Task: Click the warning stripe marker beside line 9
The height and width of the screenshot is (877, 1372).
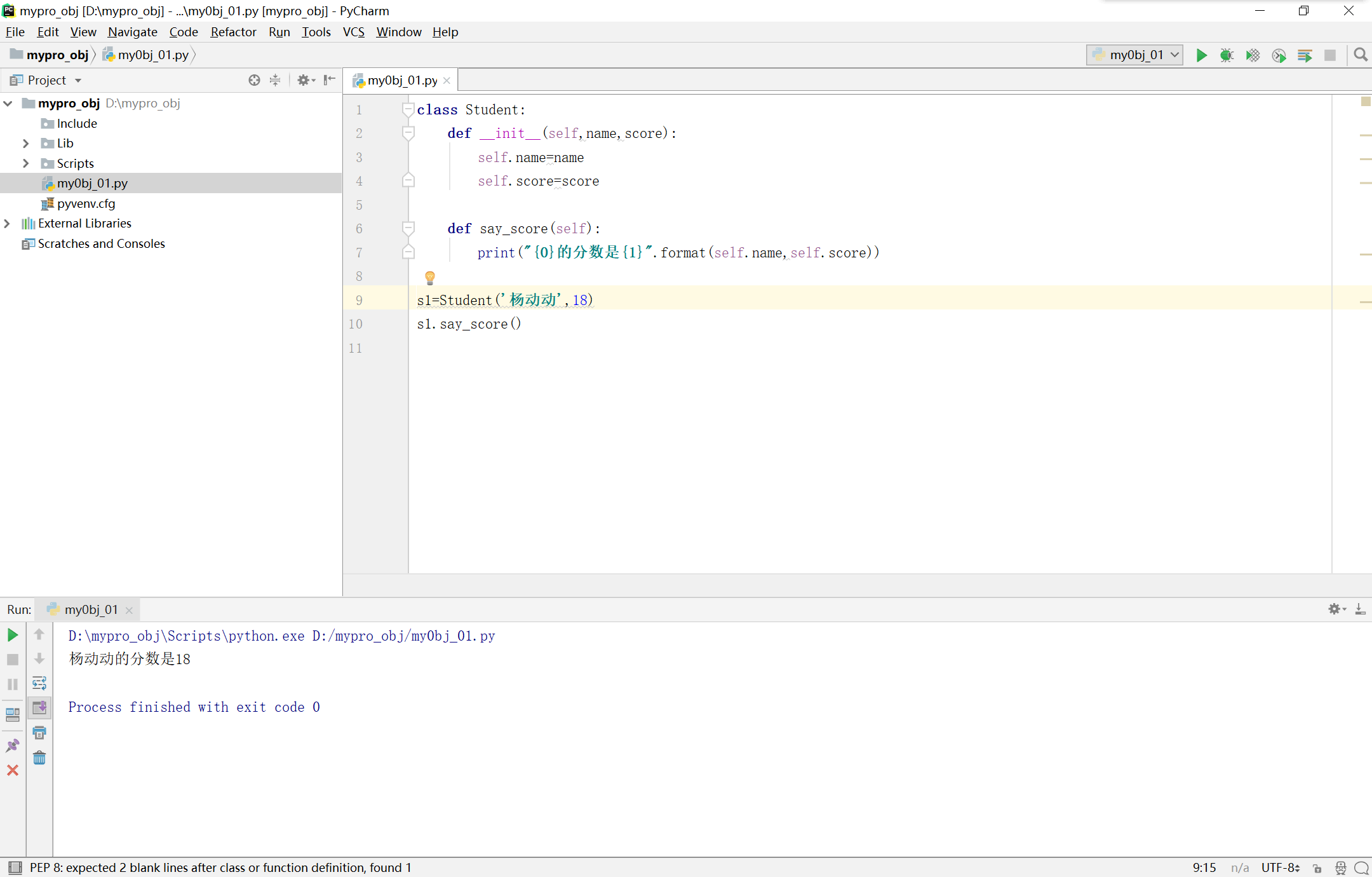Action: [x=1365, y=302]
